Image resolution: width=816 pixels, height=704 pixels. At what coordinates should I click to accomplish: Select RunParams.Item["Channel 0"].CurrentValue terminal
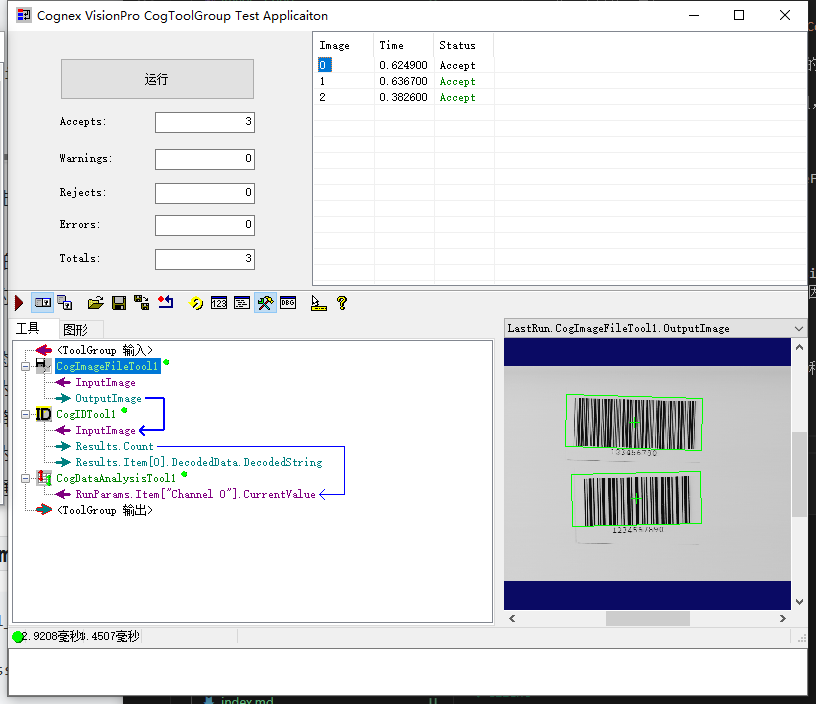(196, 494)
